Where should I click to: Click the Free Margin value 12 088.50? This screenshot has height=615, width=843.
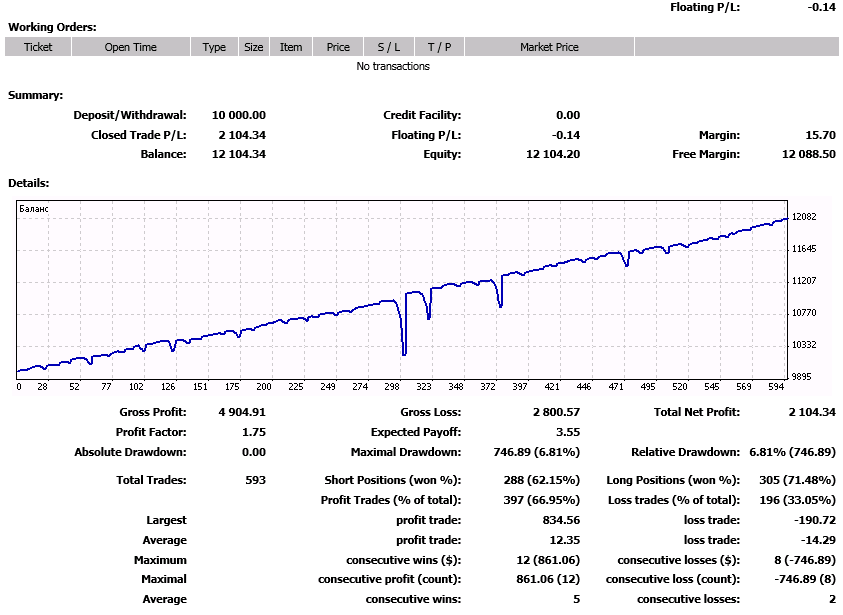coord(808,154)
